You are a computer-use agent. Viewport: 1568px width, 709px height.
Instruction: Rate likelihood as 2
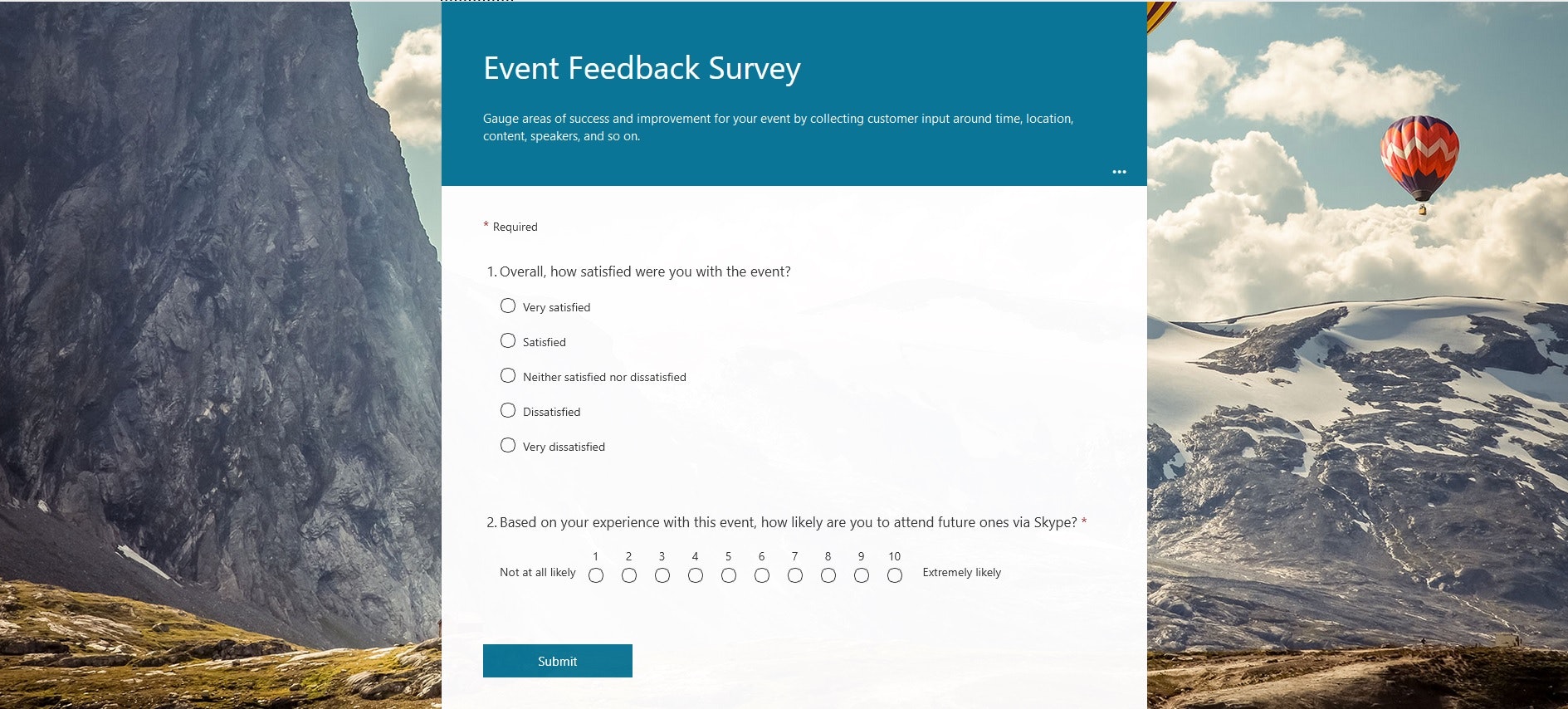(x=629, y=575)
